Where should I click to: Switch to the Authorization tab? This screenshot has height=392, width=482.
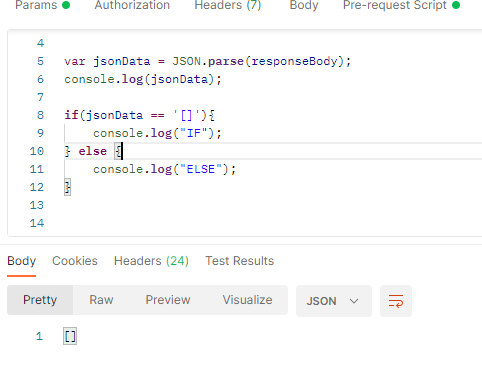click(132, 5)
